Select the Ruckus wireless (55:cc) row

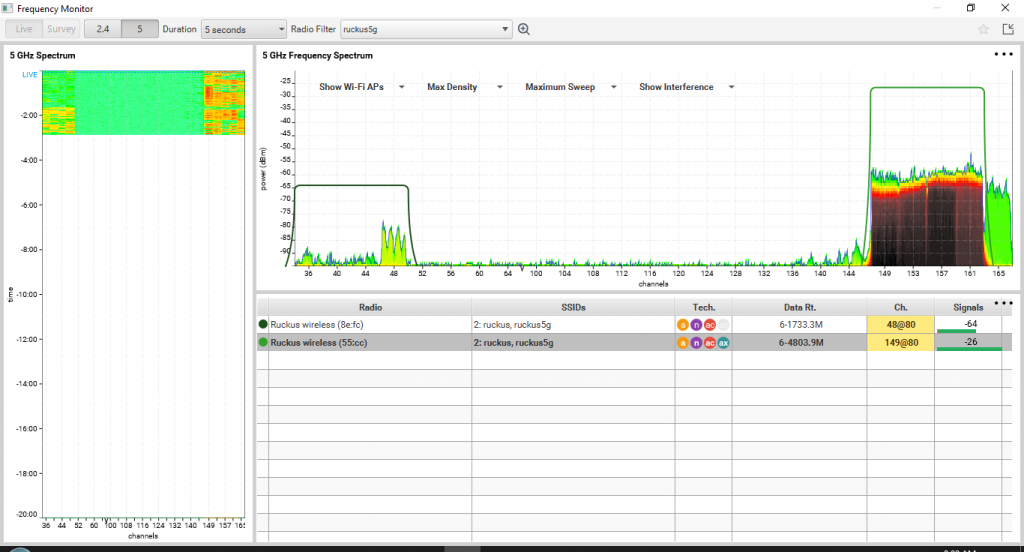coord(633,342)
